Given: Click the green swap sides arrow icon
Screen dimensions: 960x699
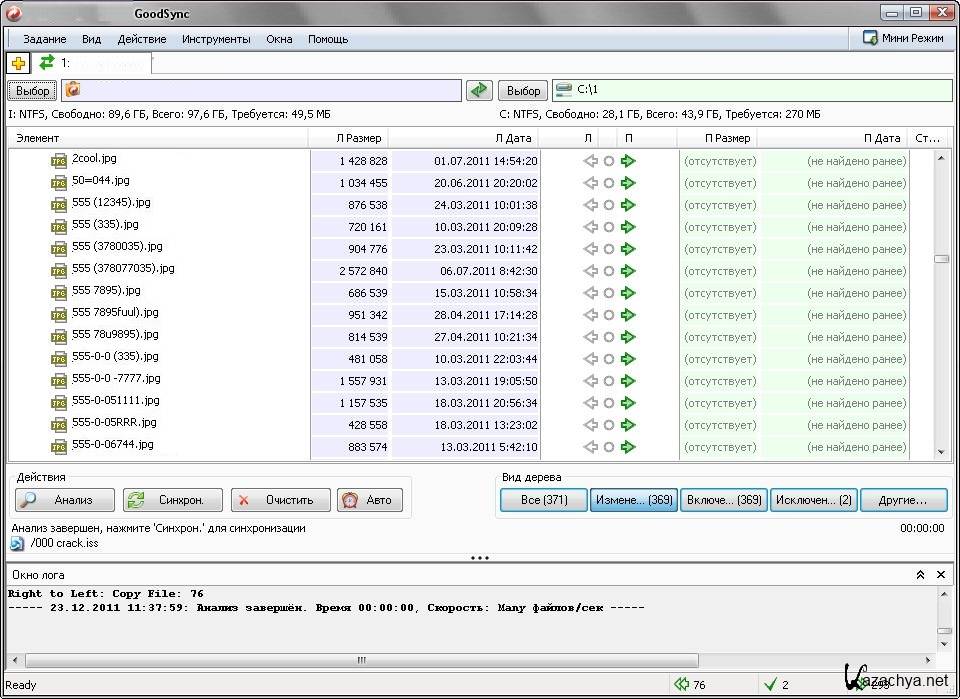Looking at the screenshot, I should (479, 90).
